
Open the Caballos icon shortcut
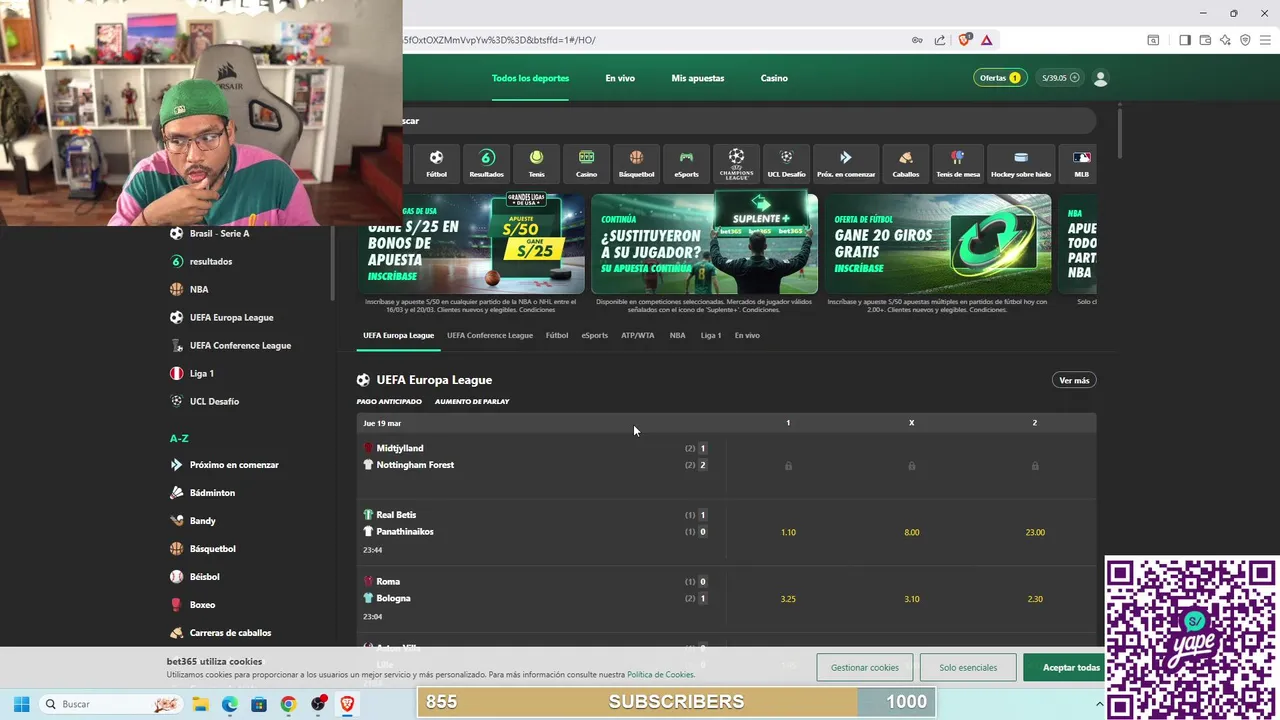tap(906, 163)
